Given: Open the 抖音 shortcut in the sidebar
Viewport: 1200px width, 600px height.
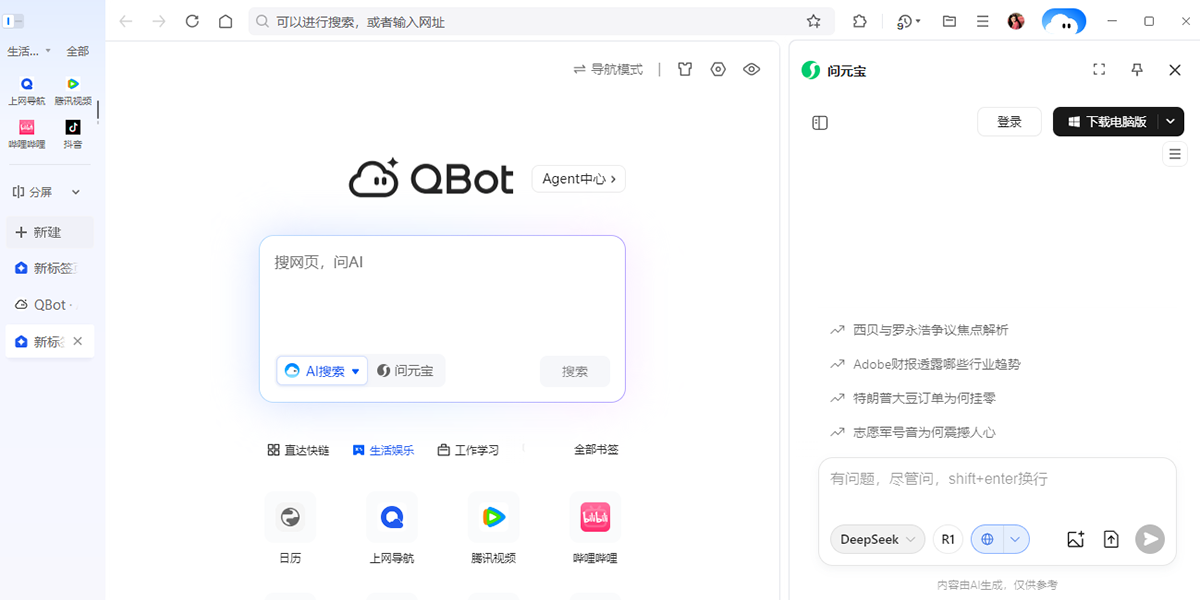Looking at the screenshot, I should 73,133.
